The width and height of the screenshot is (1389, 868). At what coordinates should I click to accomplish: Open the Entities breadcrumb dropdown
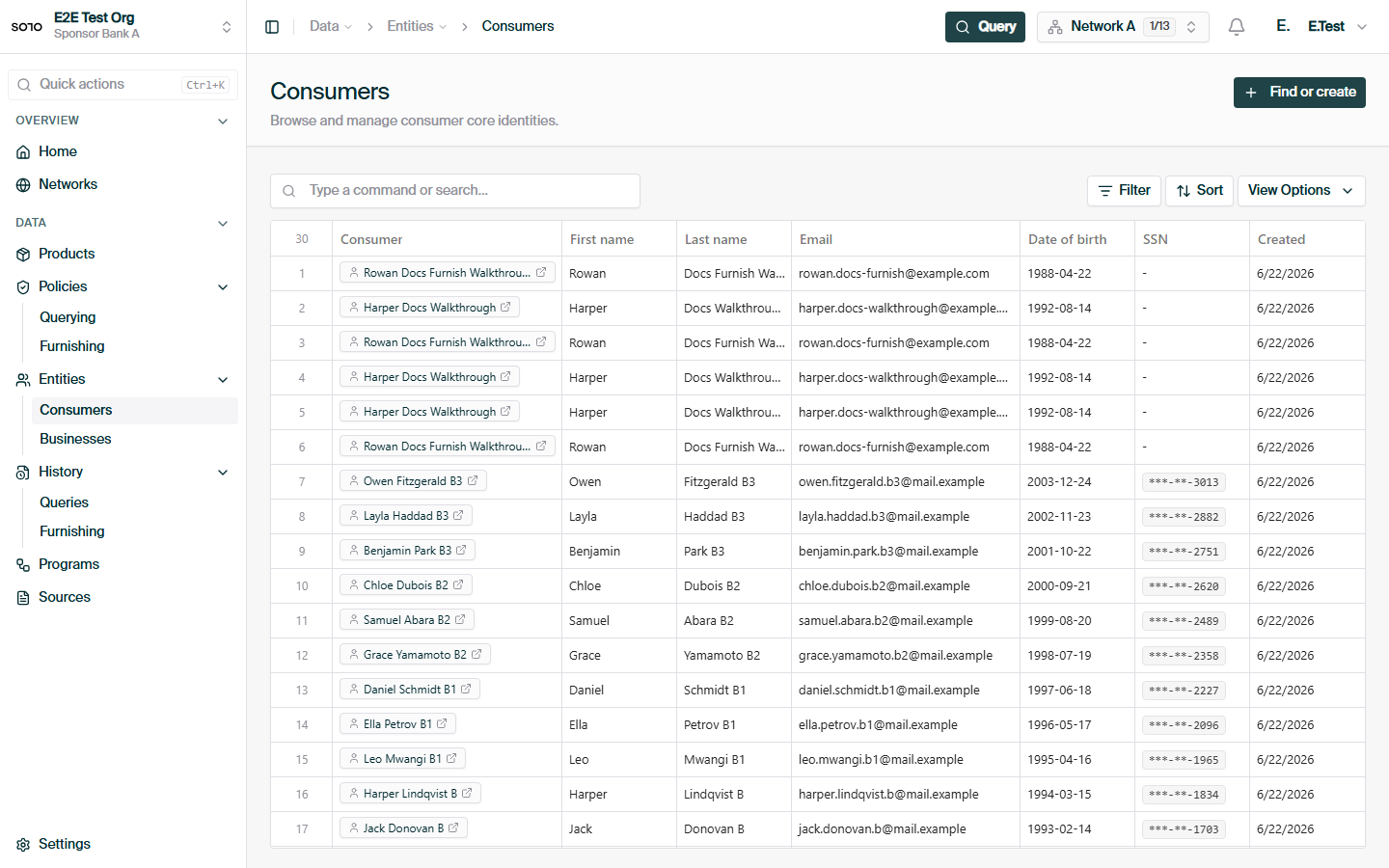417,26
